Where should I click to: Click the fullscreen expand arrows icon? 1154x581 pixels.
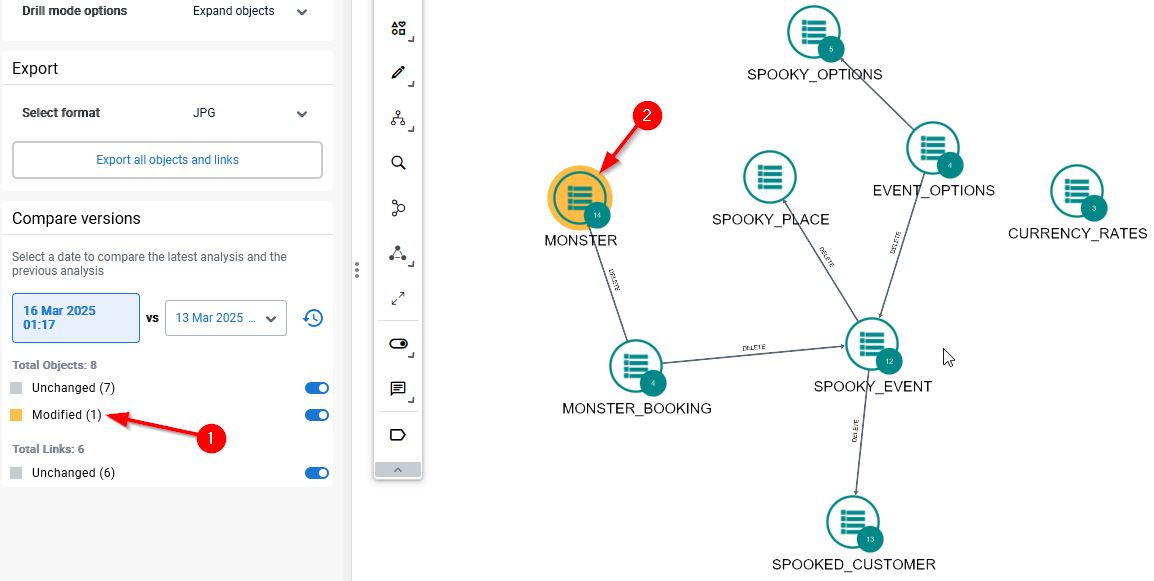pos(398,298)
